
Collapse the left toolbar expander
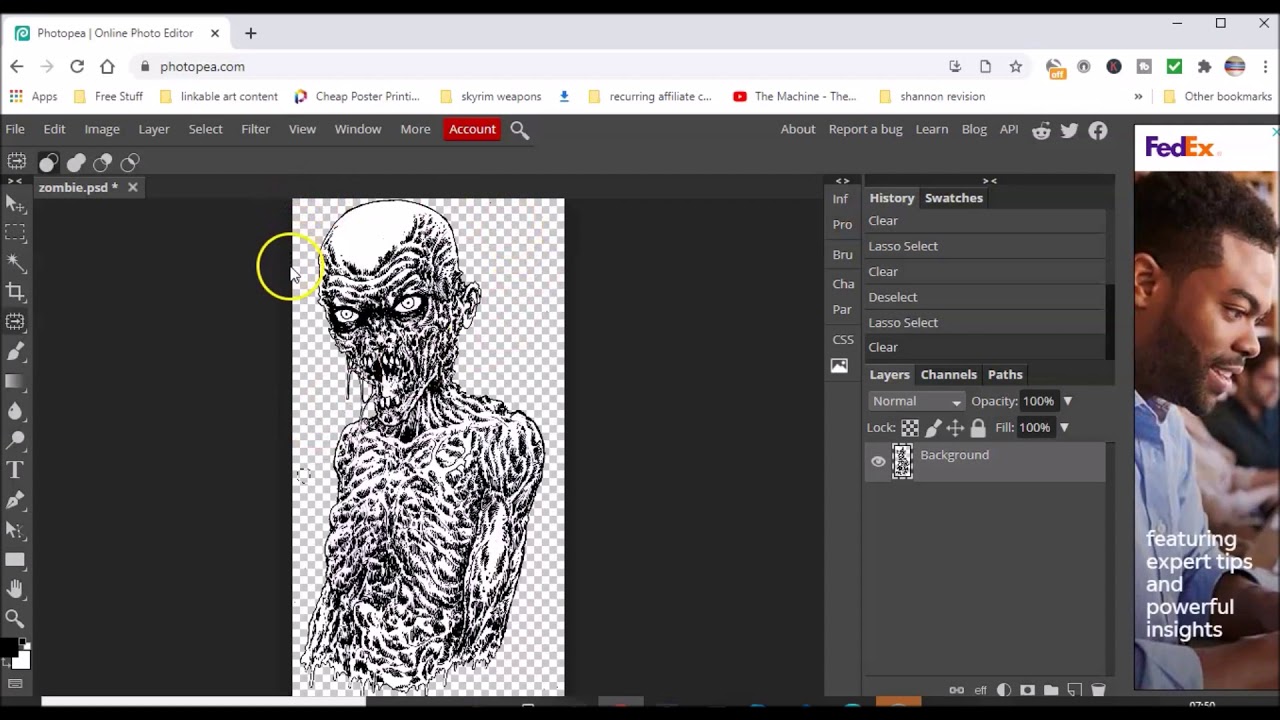pos(15,181)
